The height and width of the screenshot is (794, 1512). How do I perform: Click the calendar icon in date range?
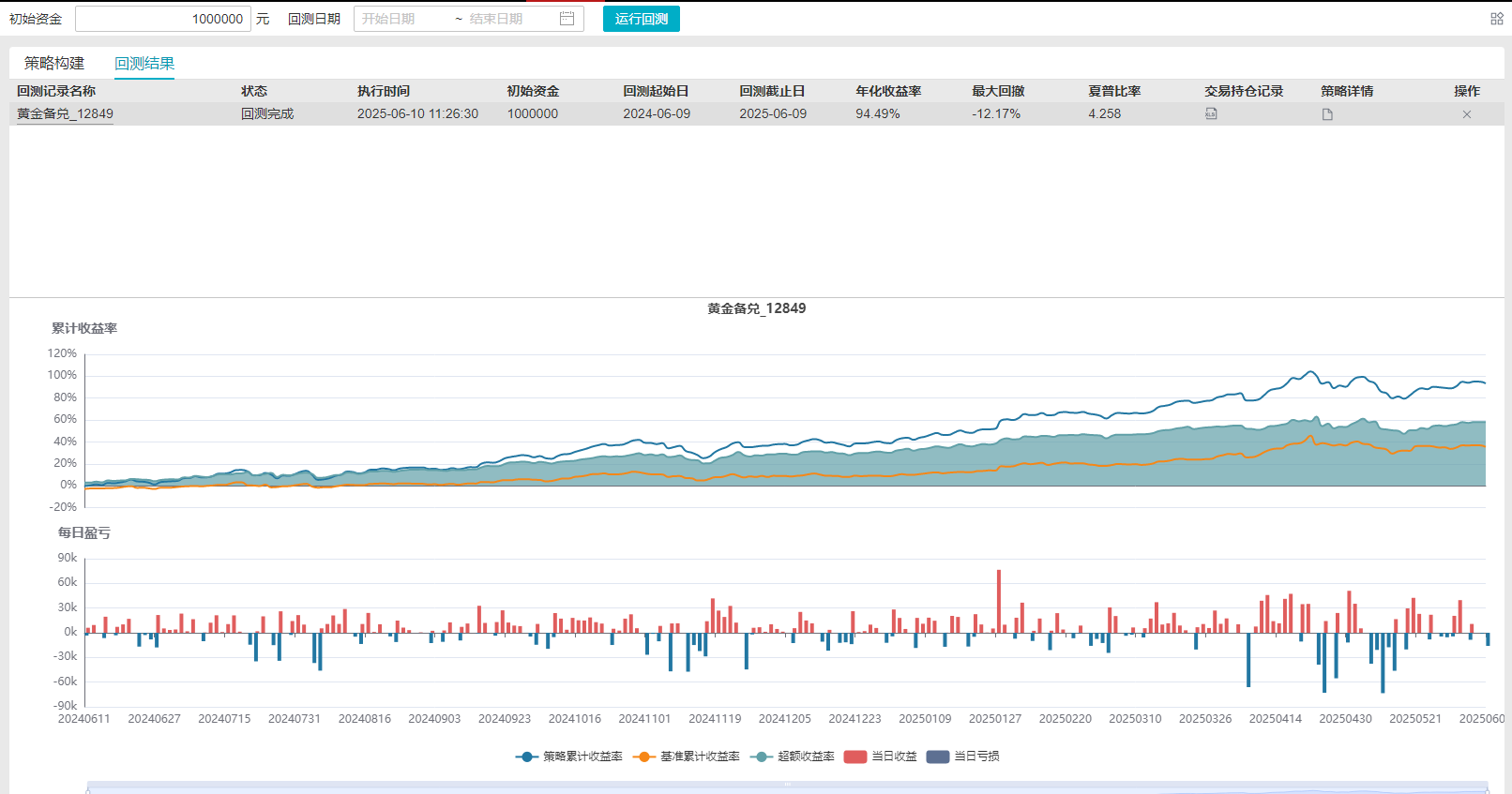[x=567, y=19]
